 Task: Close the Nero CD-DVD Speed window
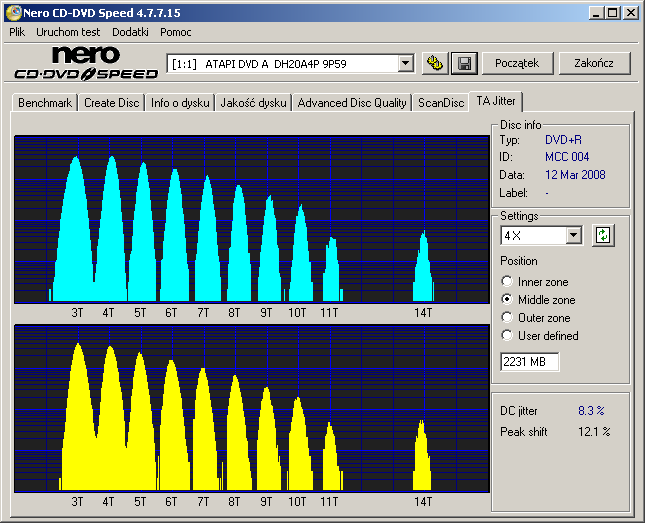(x=631, y=13)
